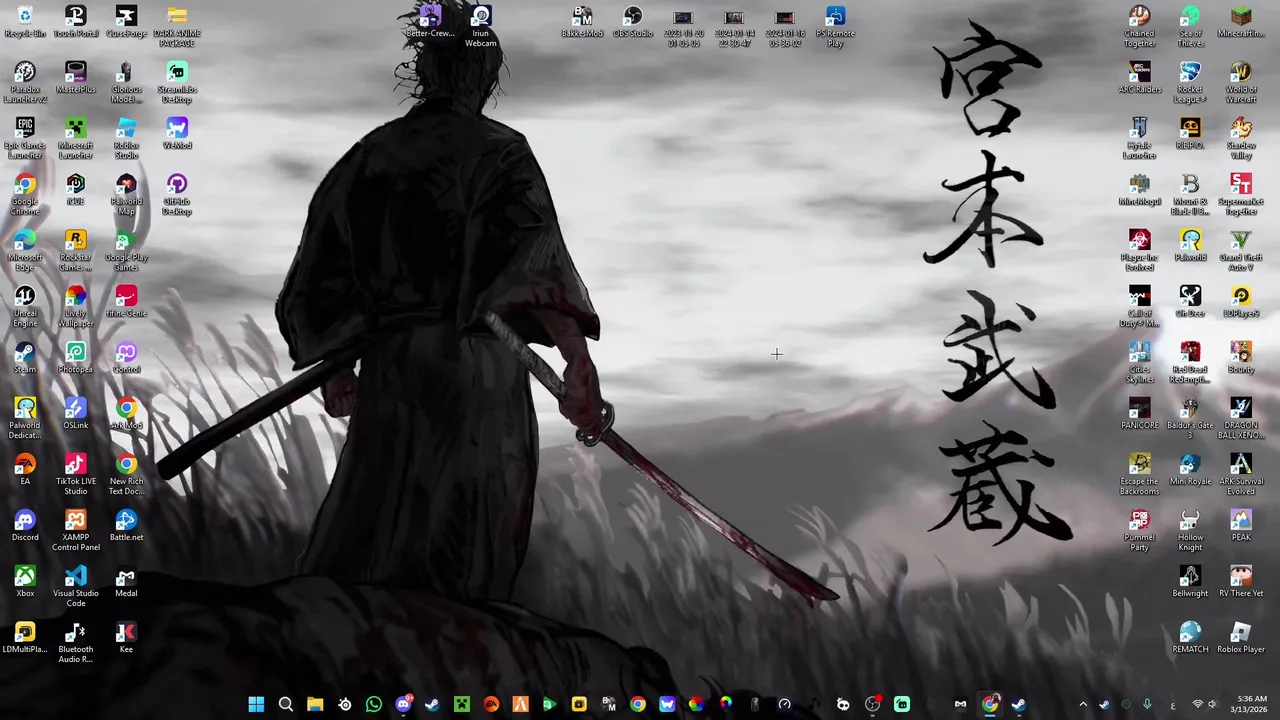
Task: Select the TikTok LIVE Studio shortcut
Action: 75,475
